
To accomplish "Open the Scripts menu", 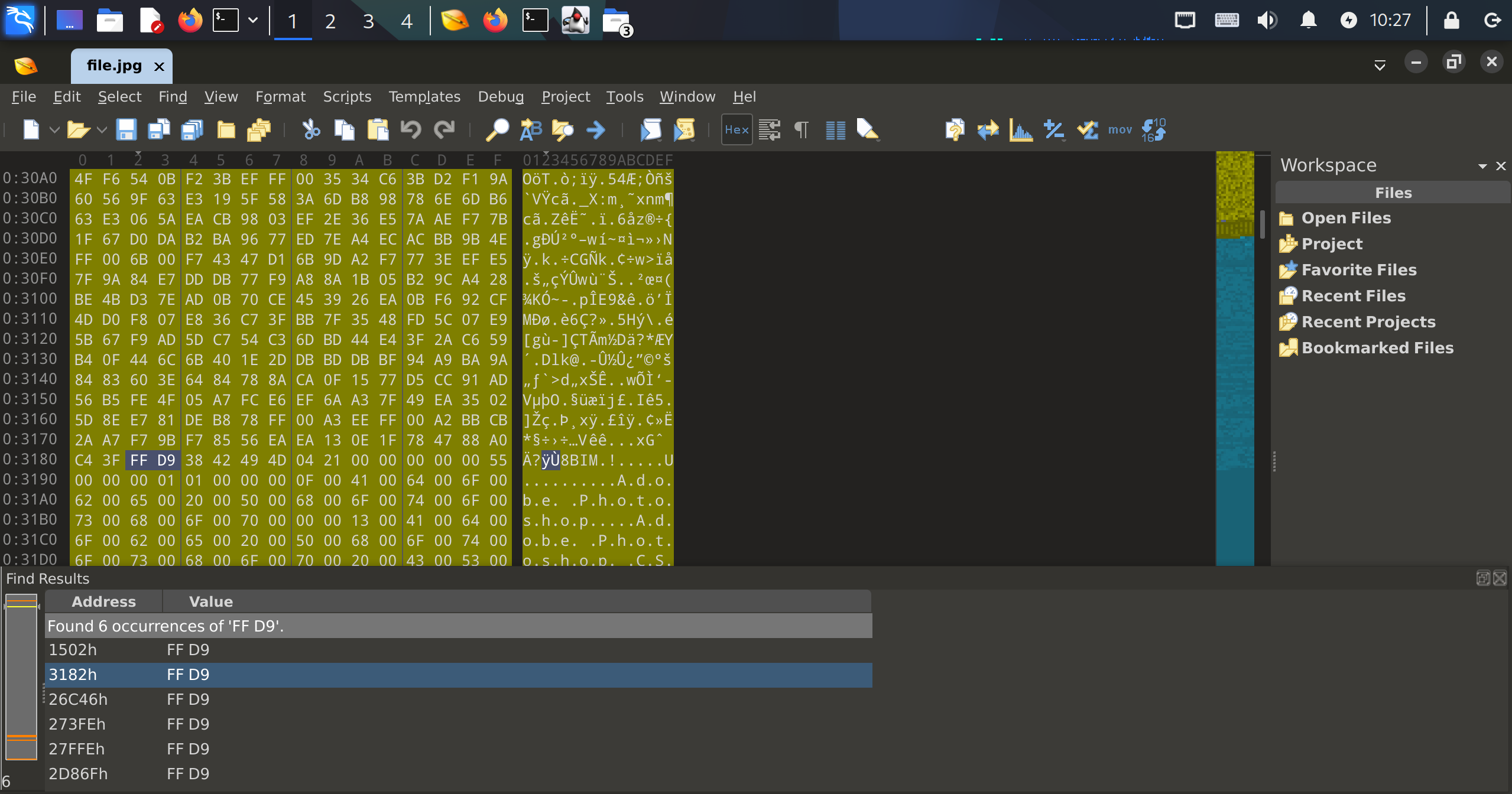I will (x=347, y=96).
